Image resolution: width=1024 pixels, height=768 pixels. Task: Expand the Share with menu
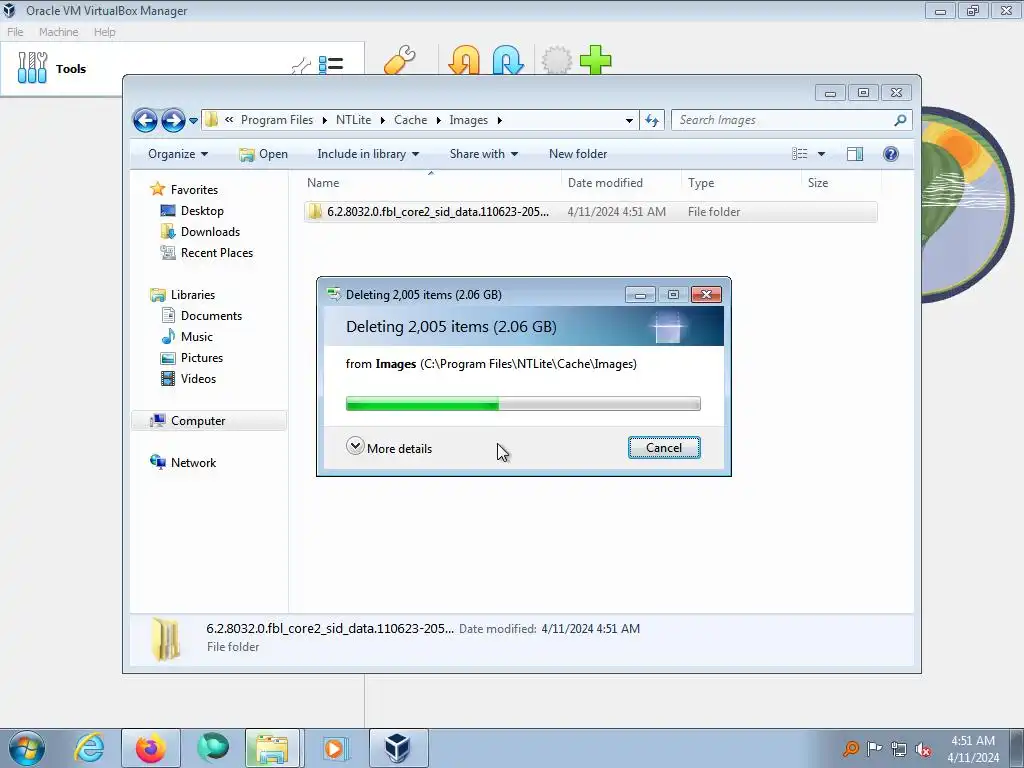pyautogui.click(x=483, y=154)
